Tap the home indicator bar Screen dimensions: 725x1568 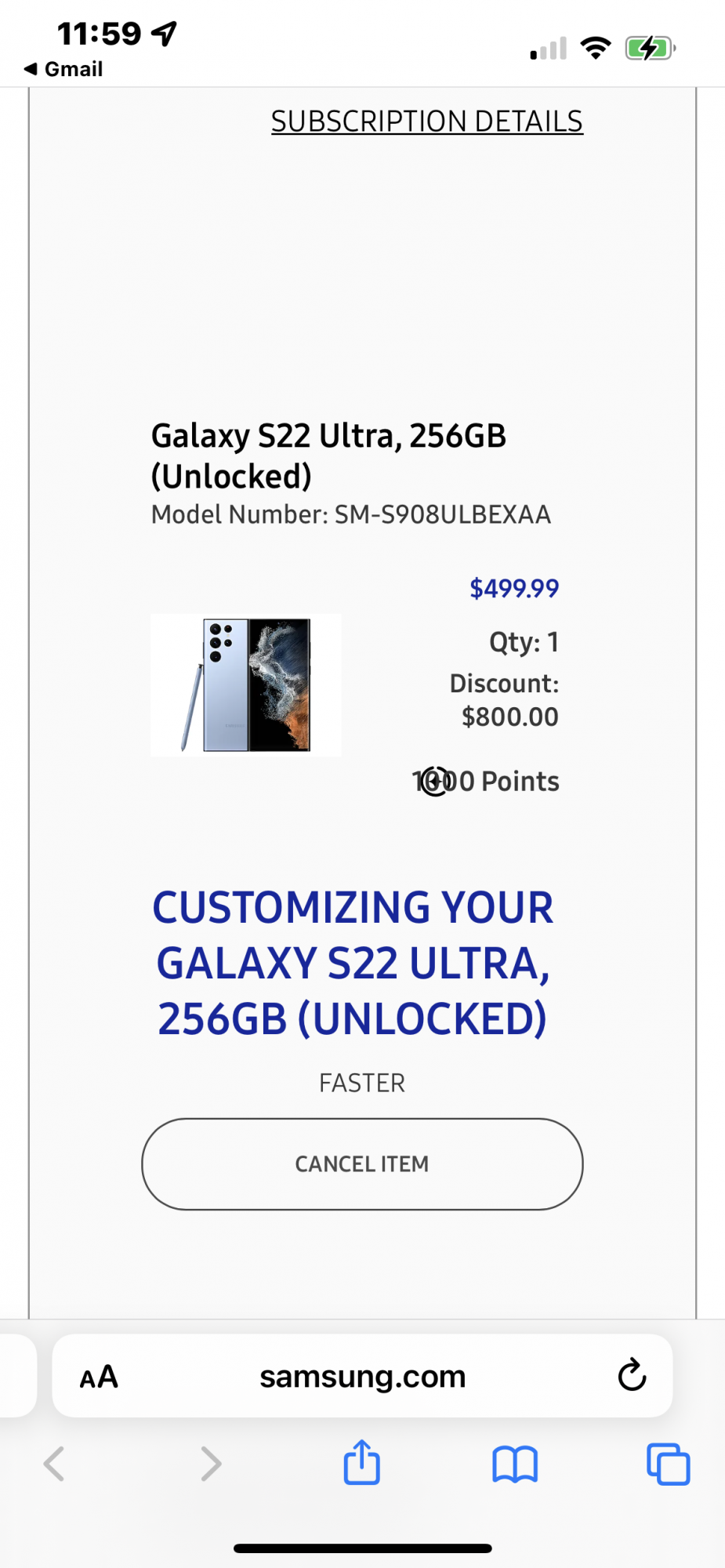point(362,1548)
